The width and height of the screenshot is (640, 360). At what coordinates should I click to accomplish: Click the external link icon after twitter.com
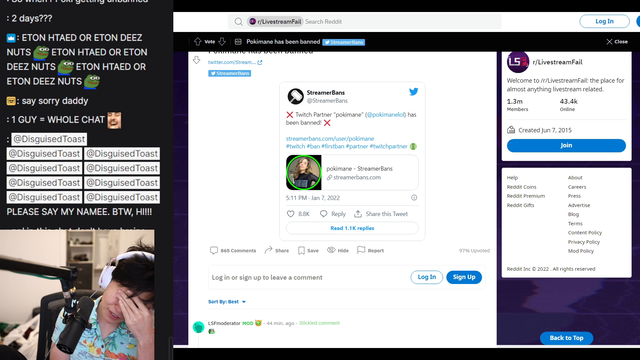click(x=260, y=62)
